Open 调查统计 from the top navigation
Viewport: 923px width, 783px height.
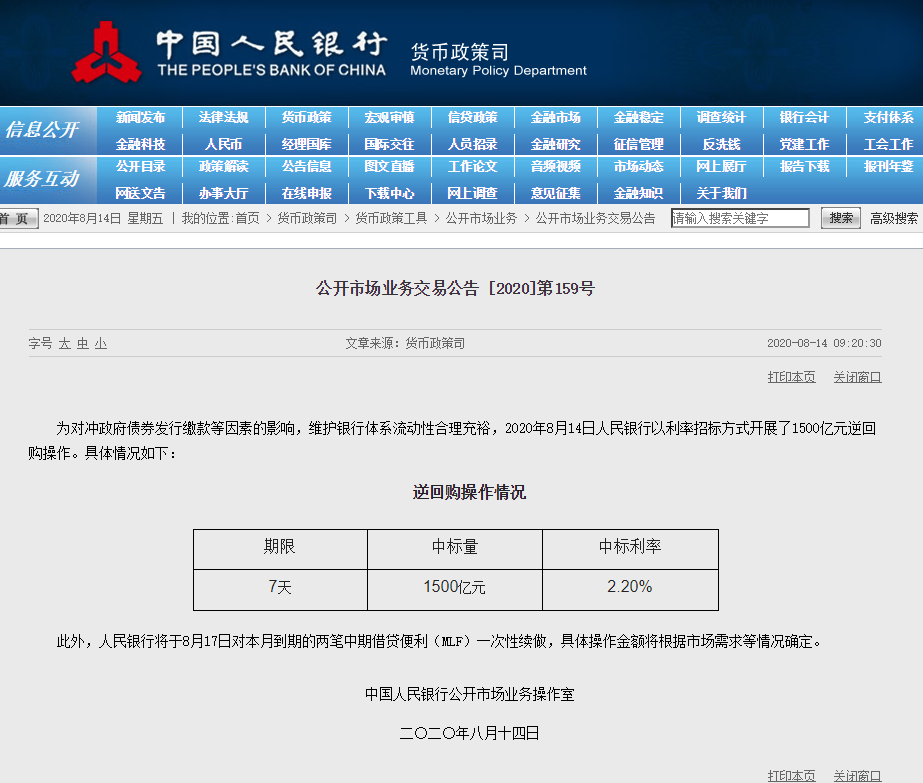(x=721, y=118)
